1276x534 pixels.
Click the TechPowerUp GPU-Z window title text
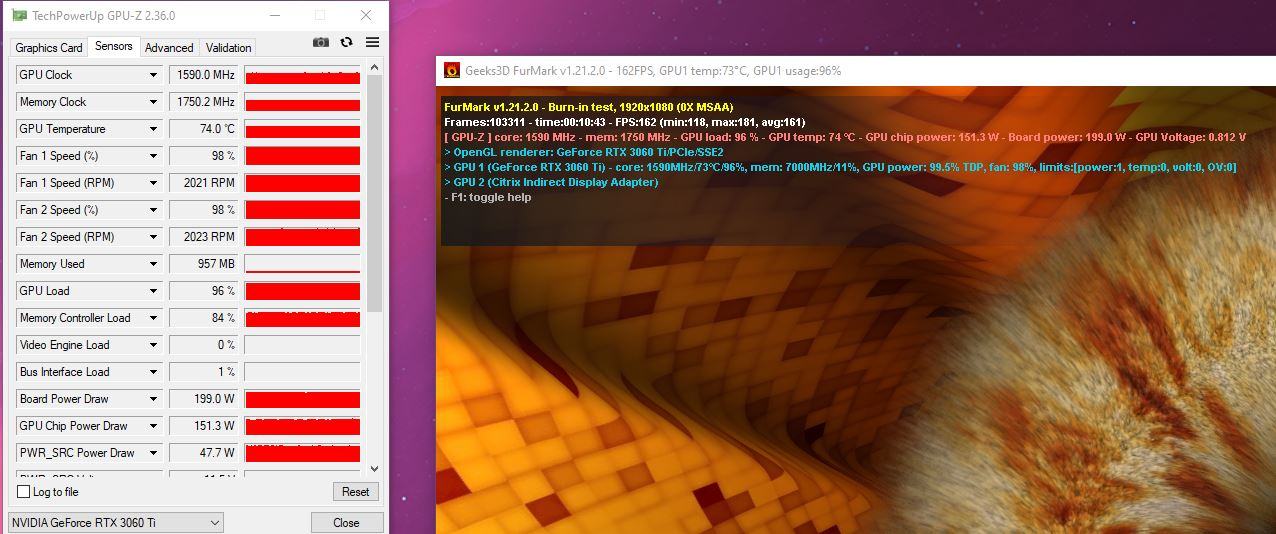pos(104,15)
